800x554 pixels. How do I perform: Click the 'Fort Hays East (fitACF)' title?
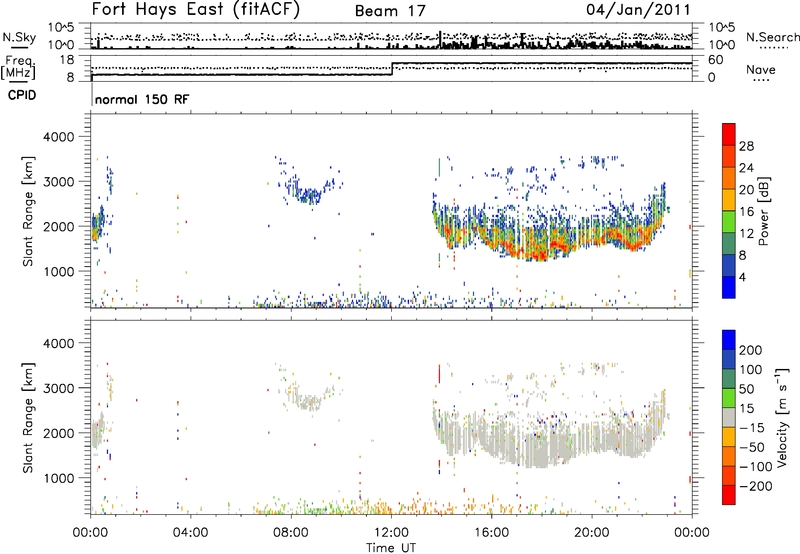point(196,9)
